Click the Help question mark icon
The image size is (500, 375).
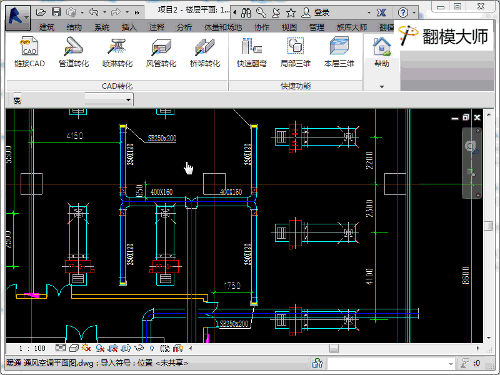(x=403, y=13)
